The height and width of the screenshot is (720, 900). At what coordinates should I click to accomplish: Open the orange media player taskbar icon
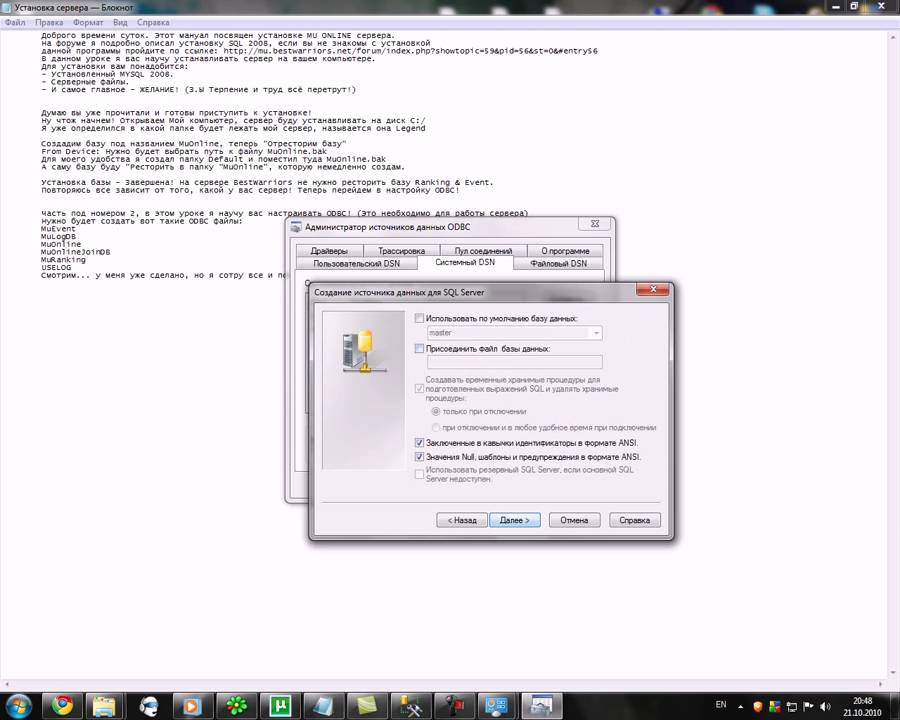point(192,705)
